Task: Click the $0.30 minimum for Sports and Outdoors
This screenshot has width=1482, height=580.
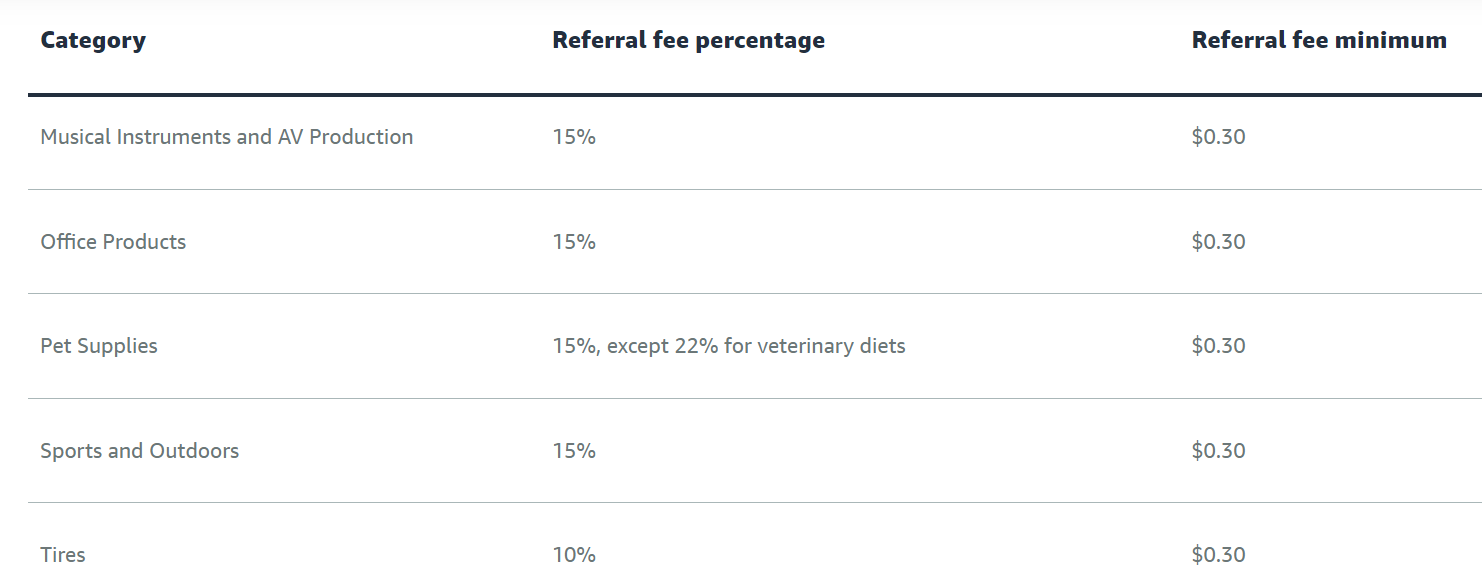Action: click(1218, 451)
